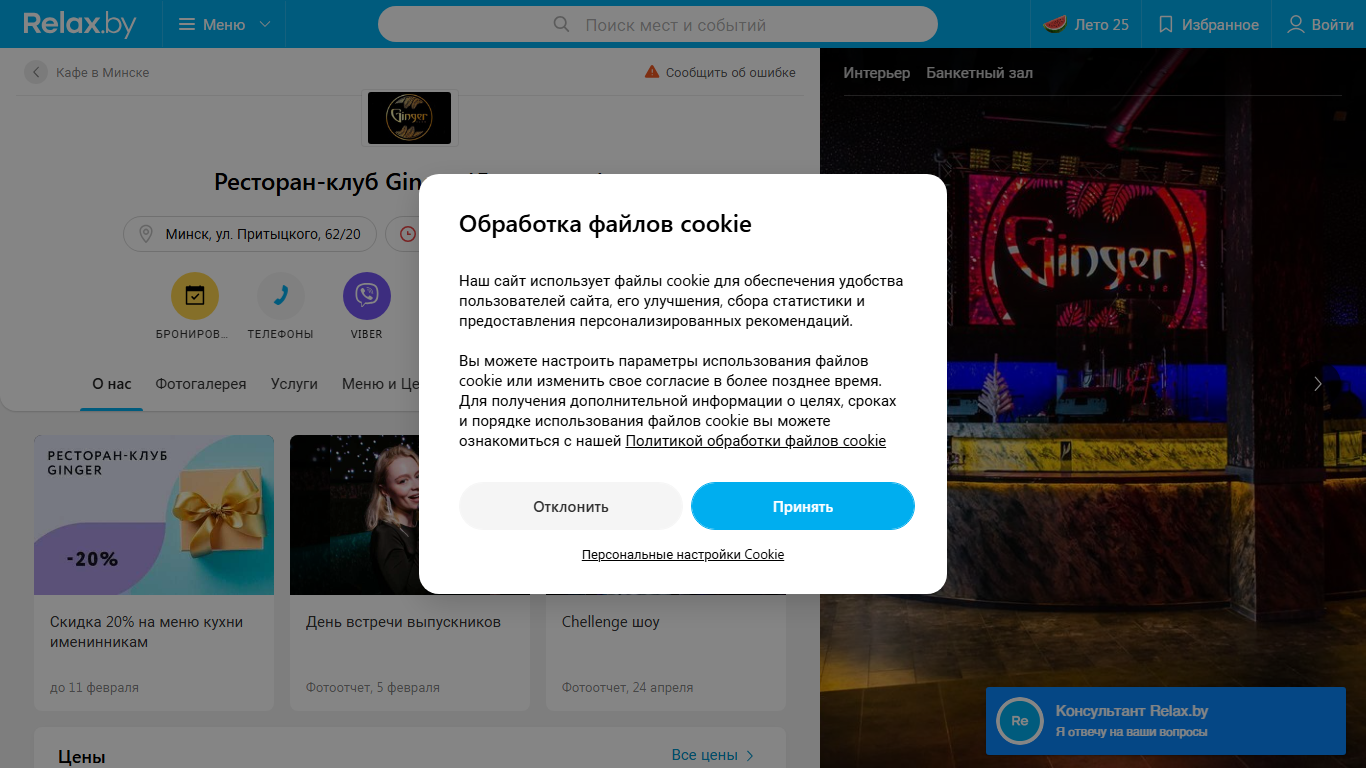Open the Меню и Цены tab

click(x=381, y=384)
